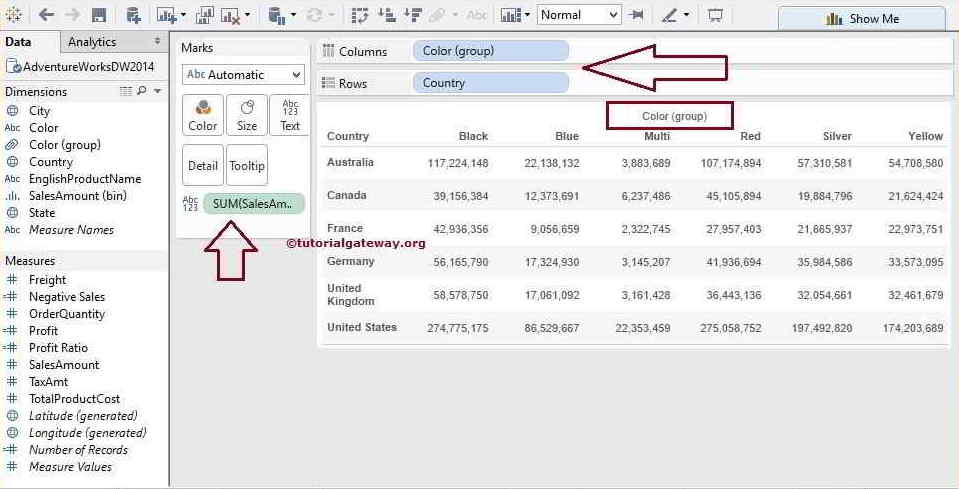The image size is (959, 489).
Task: Click the Swap rows and columns icon
Action: (360, 15)
